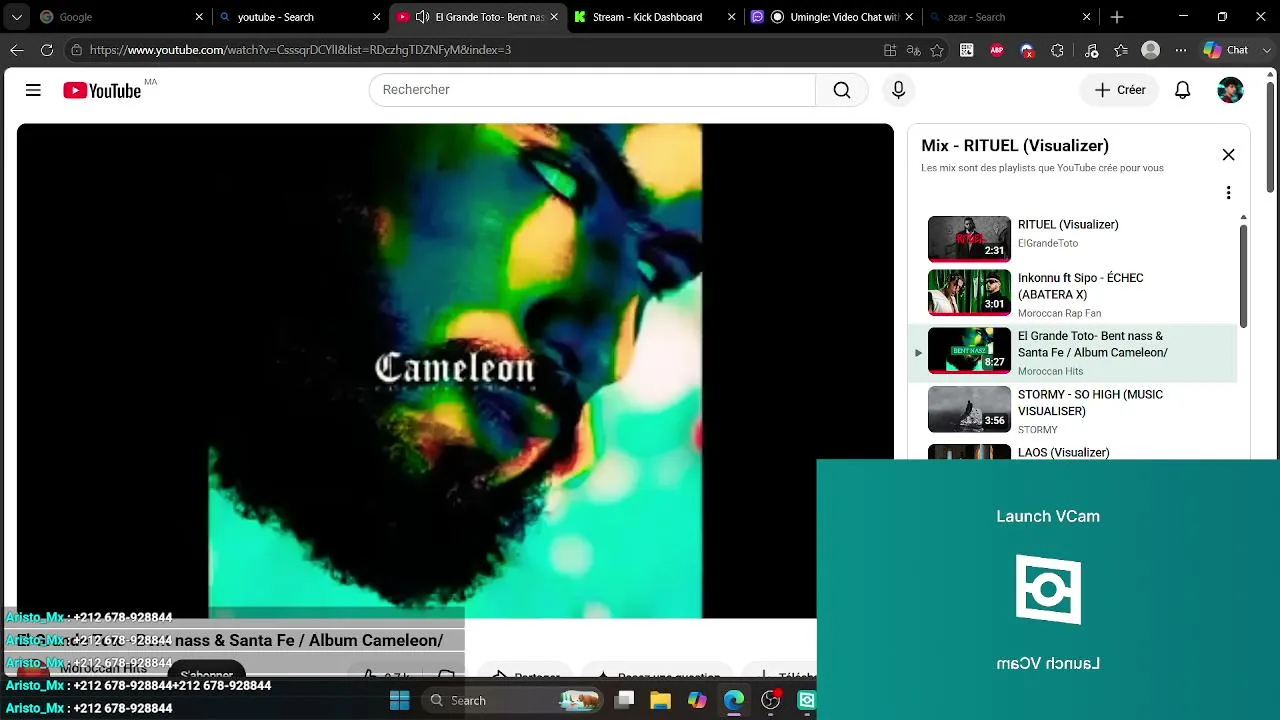Viewport: 1280px width, 720px height.
Task: Open the YouTube guide hamburger menu
Action: pyautogui.click(x=33, y=90)
